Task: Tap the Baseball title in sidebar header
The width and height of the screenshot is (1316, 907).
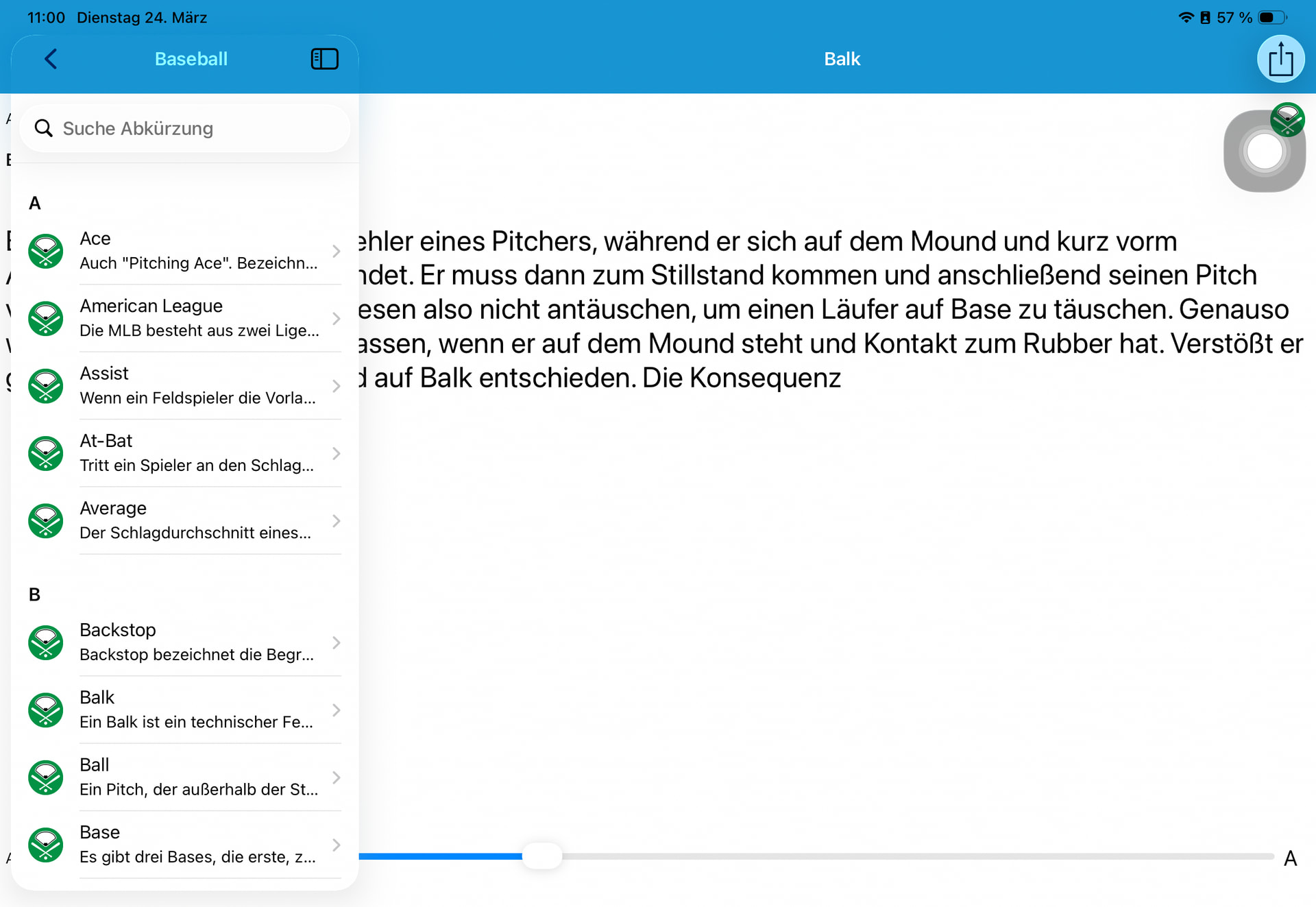Action: [191, 59]
